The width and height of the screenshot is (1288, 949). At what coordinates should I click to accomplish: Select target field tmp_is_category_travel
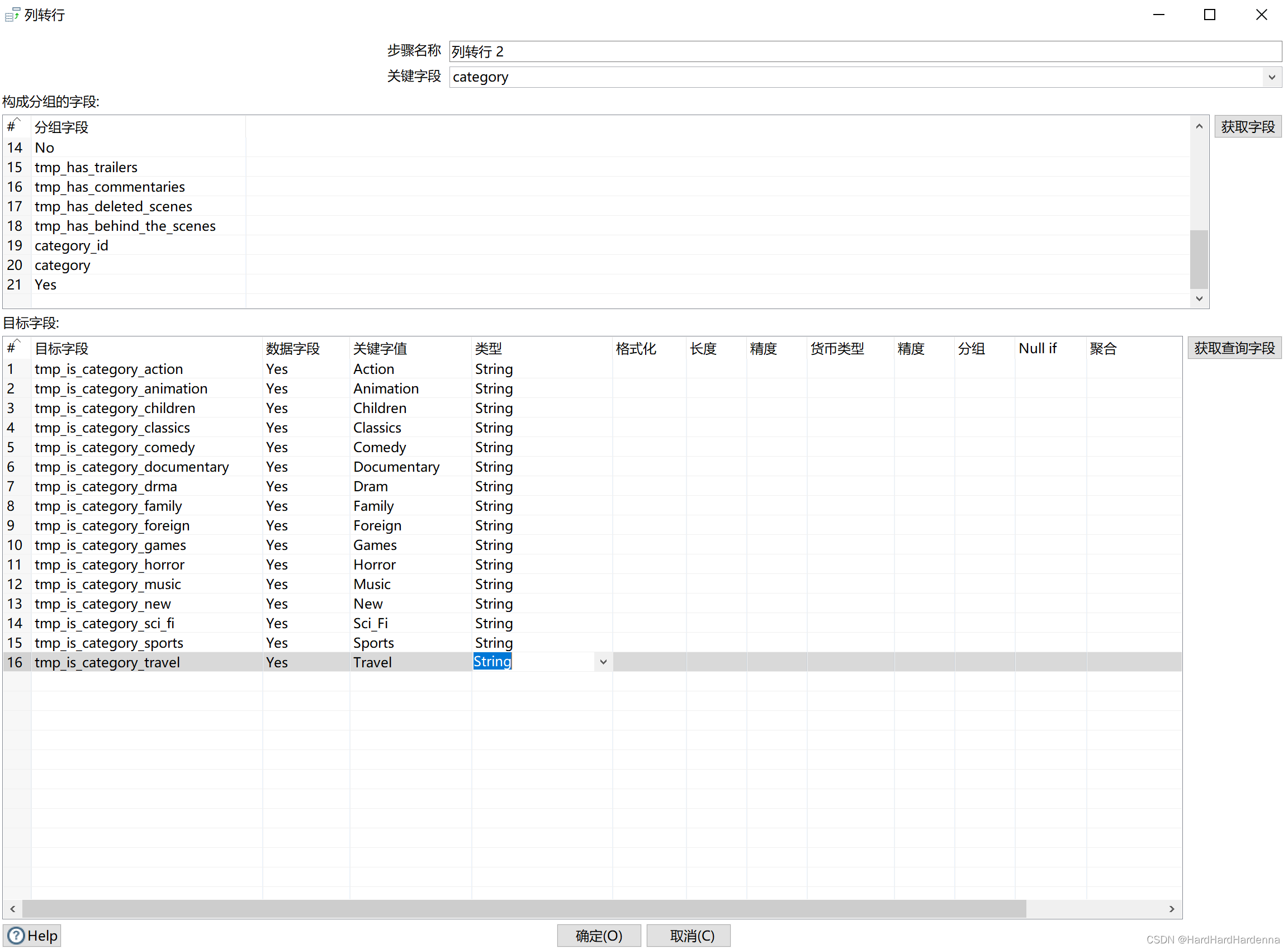[x=107, y=662]
